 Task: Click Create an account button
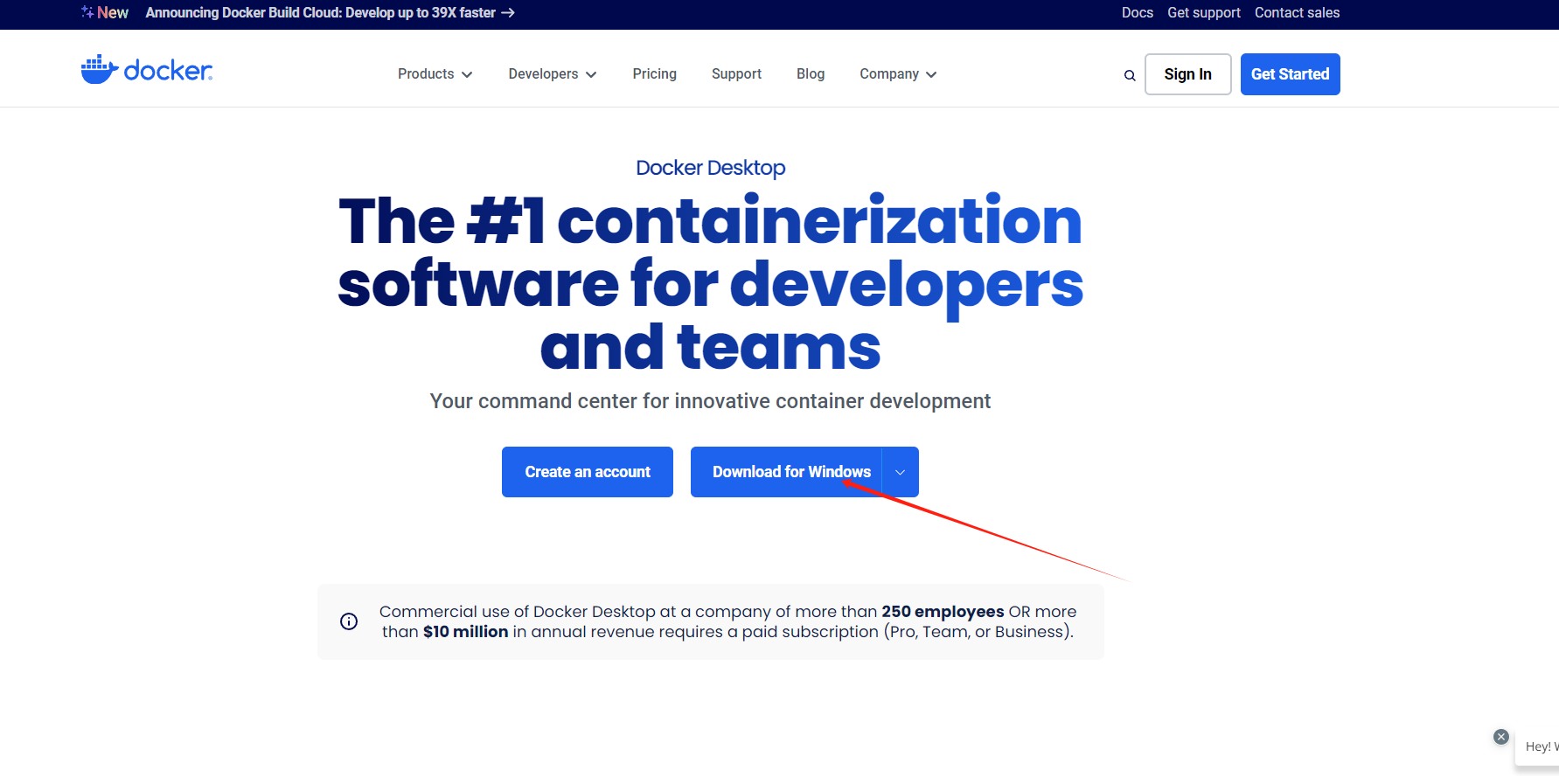tap(588, 472)
